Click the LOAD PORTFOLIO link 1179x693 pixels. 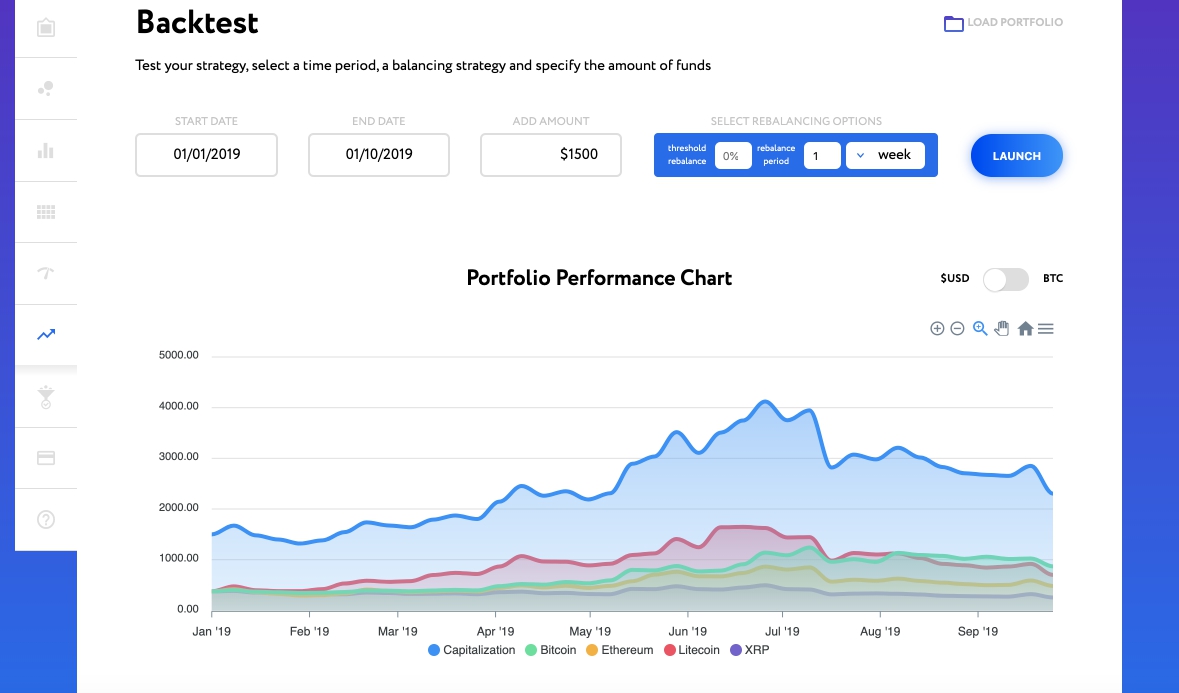tap(1003, 23)
